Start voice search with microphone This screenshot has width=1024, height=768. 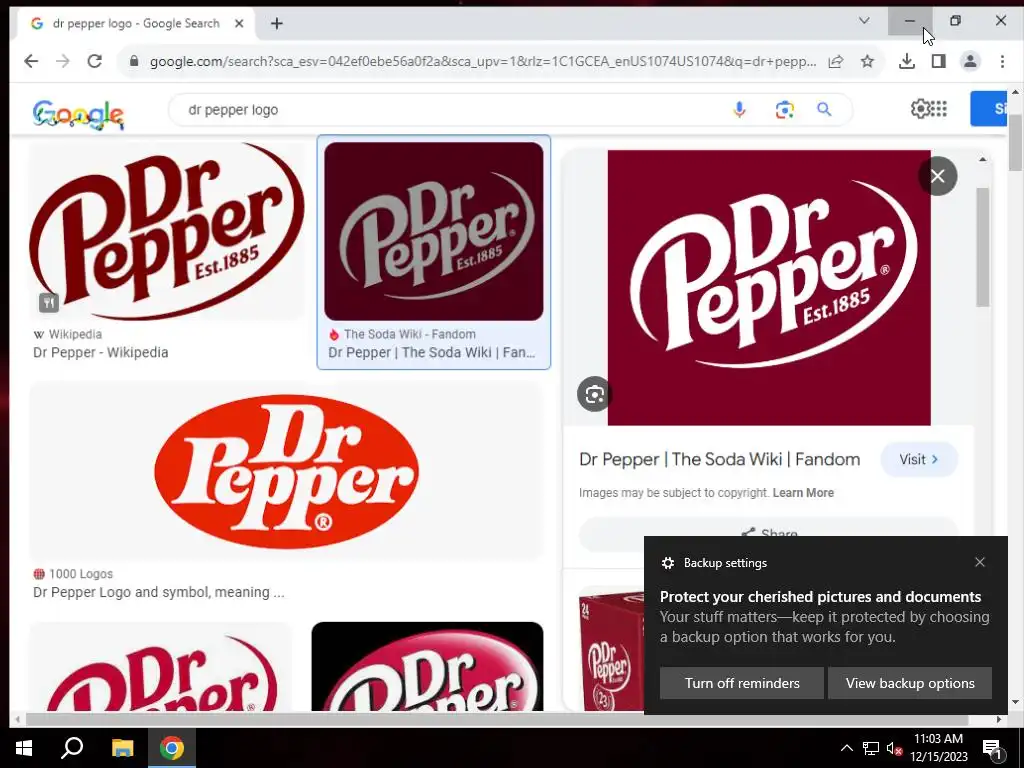click(x=739, y=110)
